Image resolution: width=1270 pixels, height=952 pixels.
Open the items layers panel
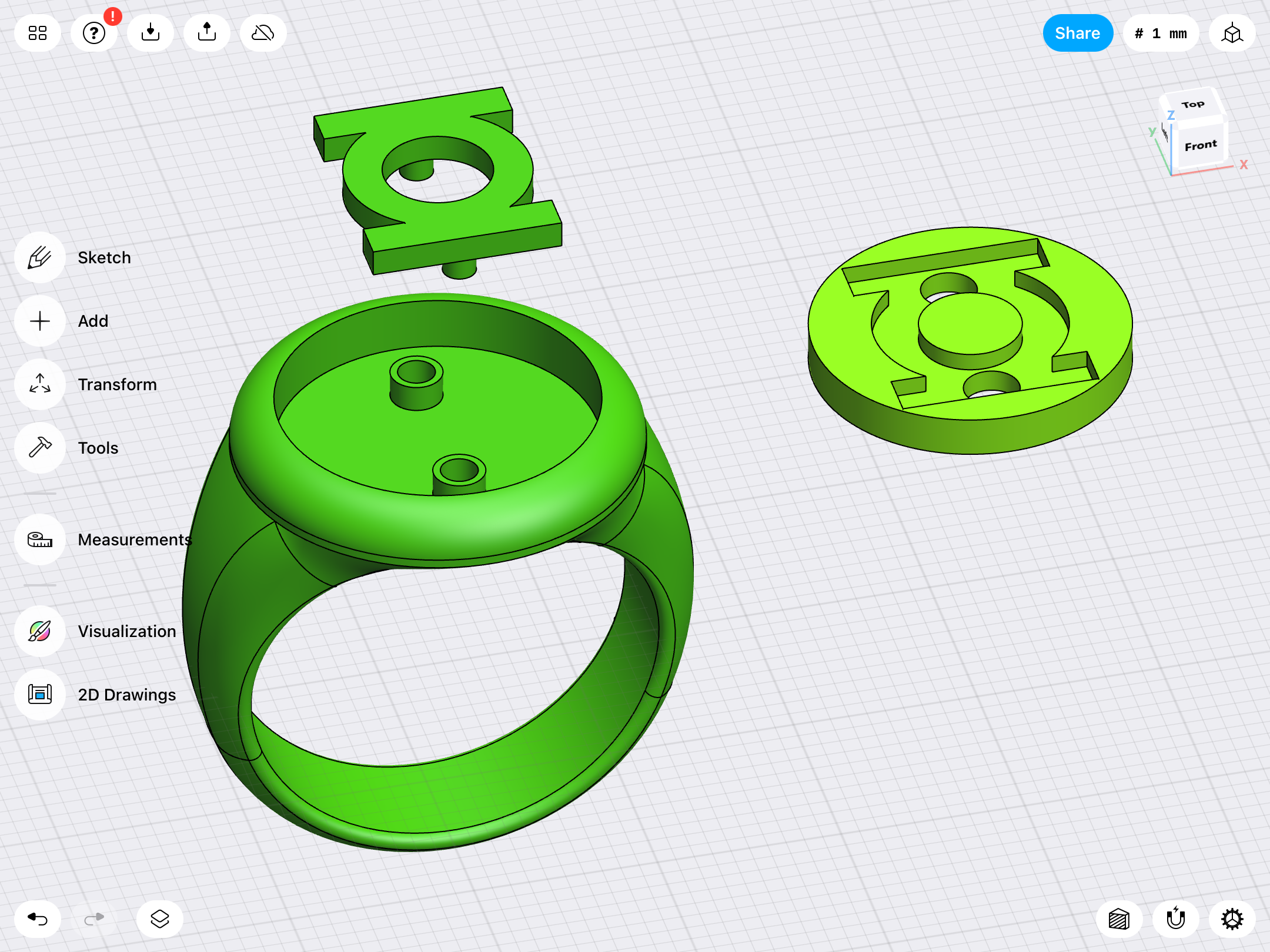160,919
